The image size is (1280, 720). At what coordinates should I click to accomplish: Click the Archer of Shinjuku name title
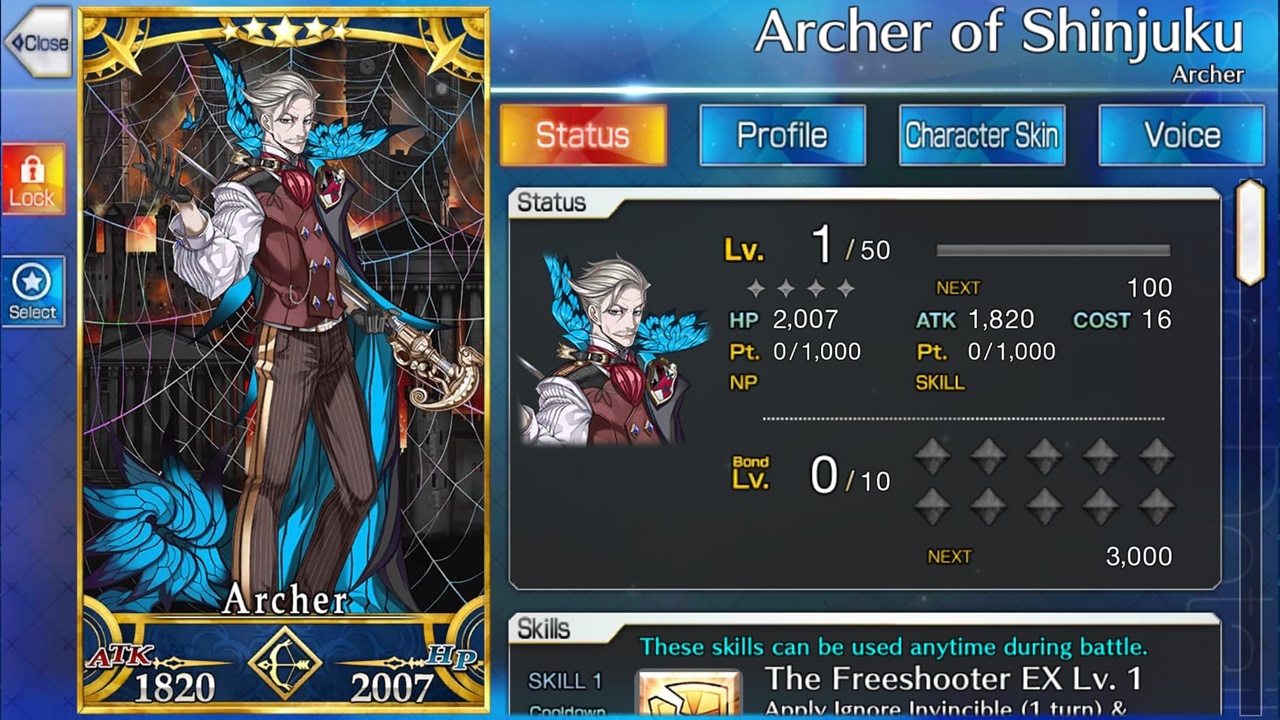(x=999, y=34)
